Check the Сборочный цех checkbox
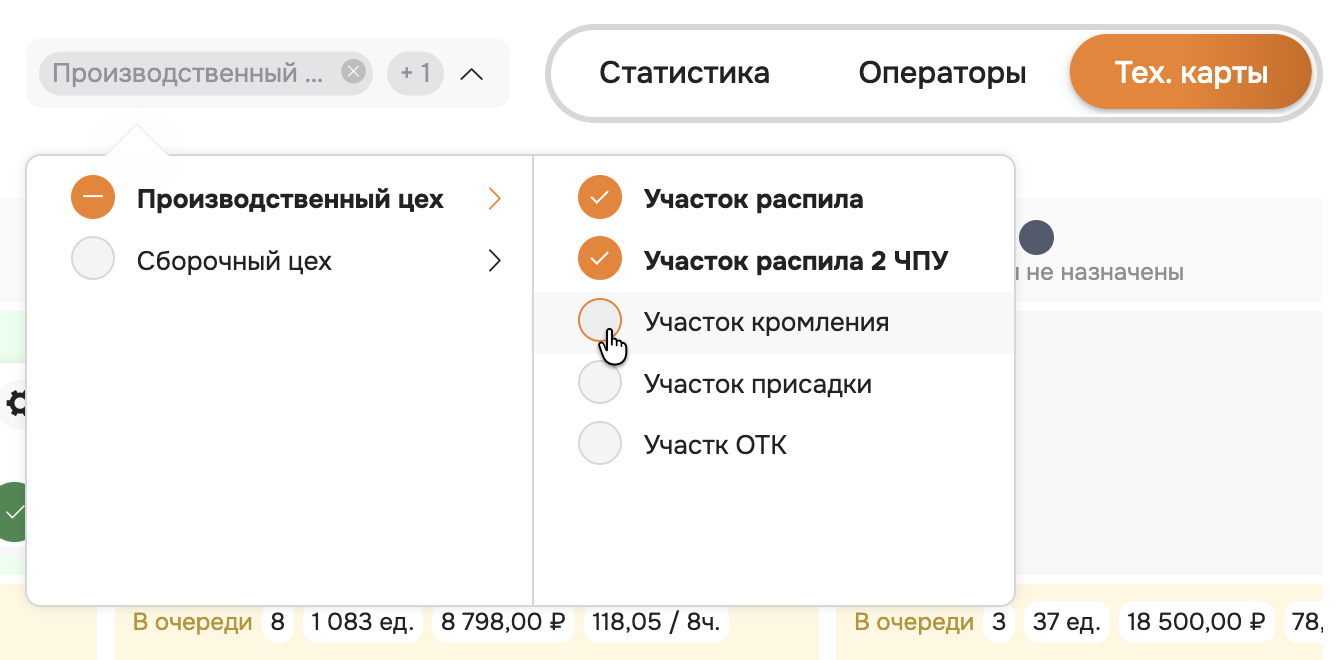 pos(93,261)
